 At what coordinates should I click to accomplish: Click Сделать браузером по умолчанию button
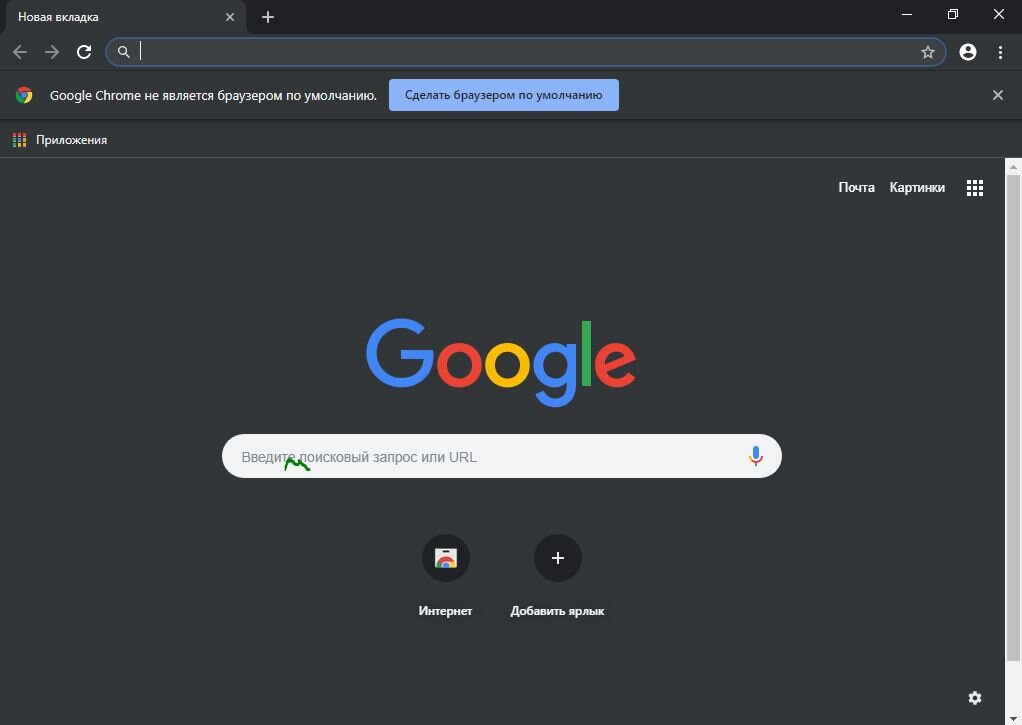tap(504, 95)
